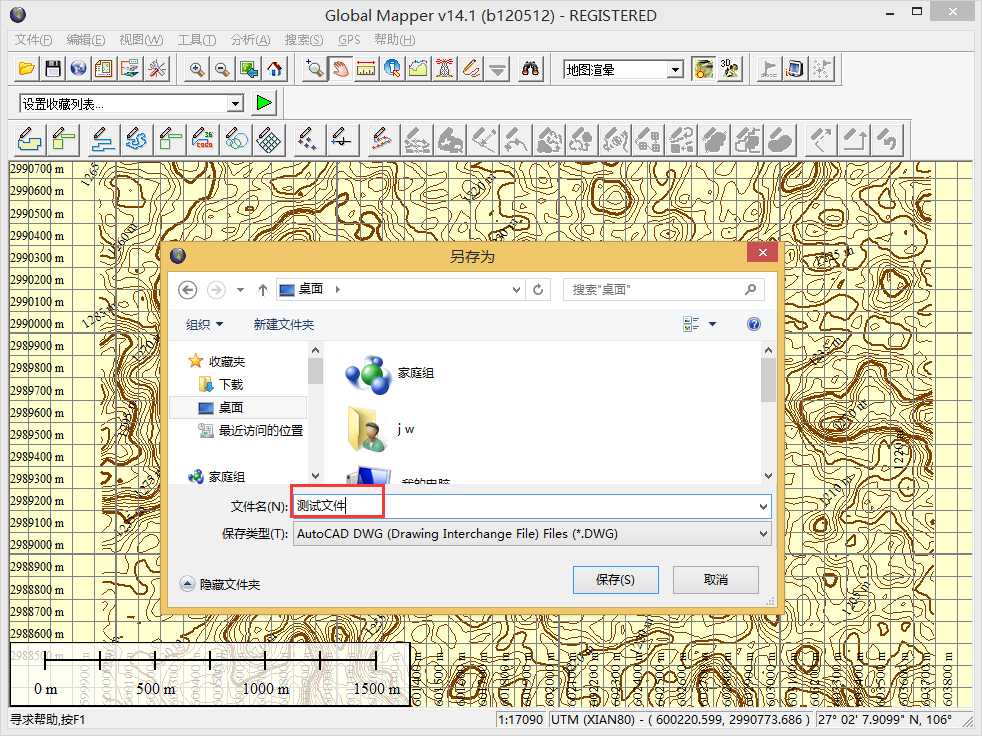
Task: Select the View Shed tower tool
Action: point(445,69)
